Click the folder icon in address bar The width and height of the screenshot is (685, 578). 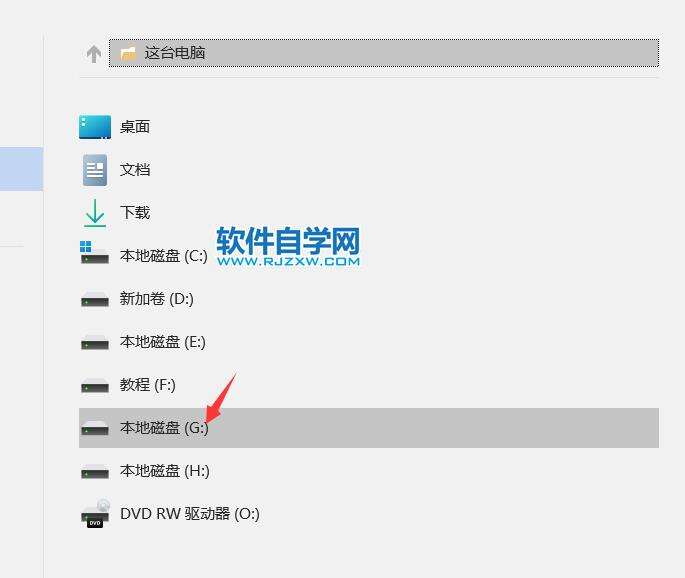(x=128, y=53)
